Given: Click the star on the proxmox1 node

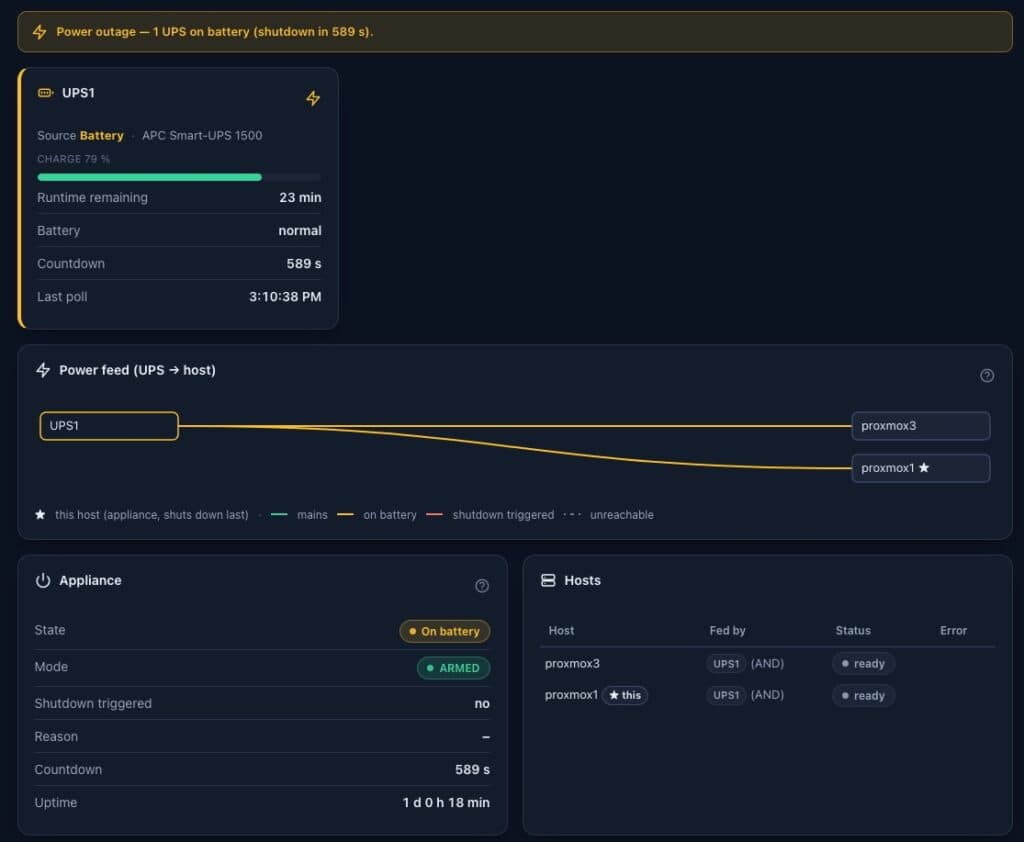Looking at the screenshot, I should tap(924, 468).
